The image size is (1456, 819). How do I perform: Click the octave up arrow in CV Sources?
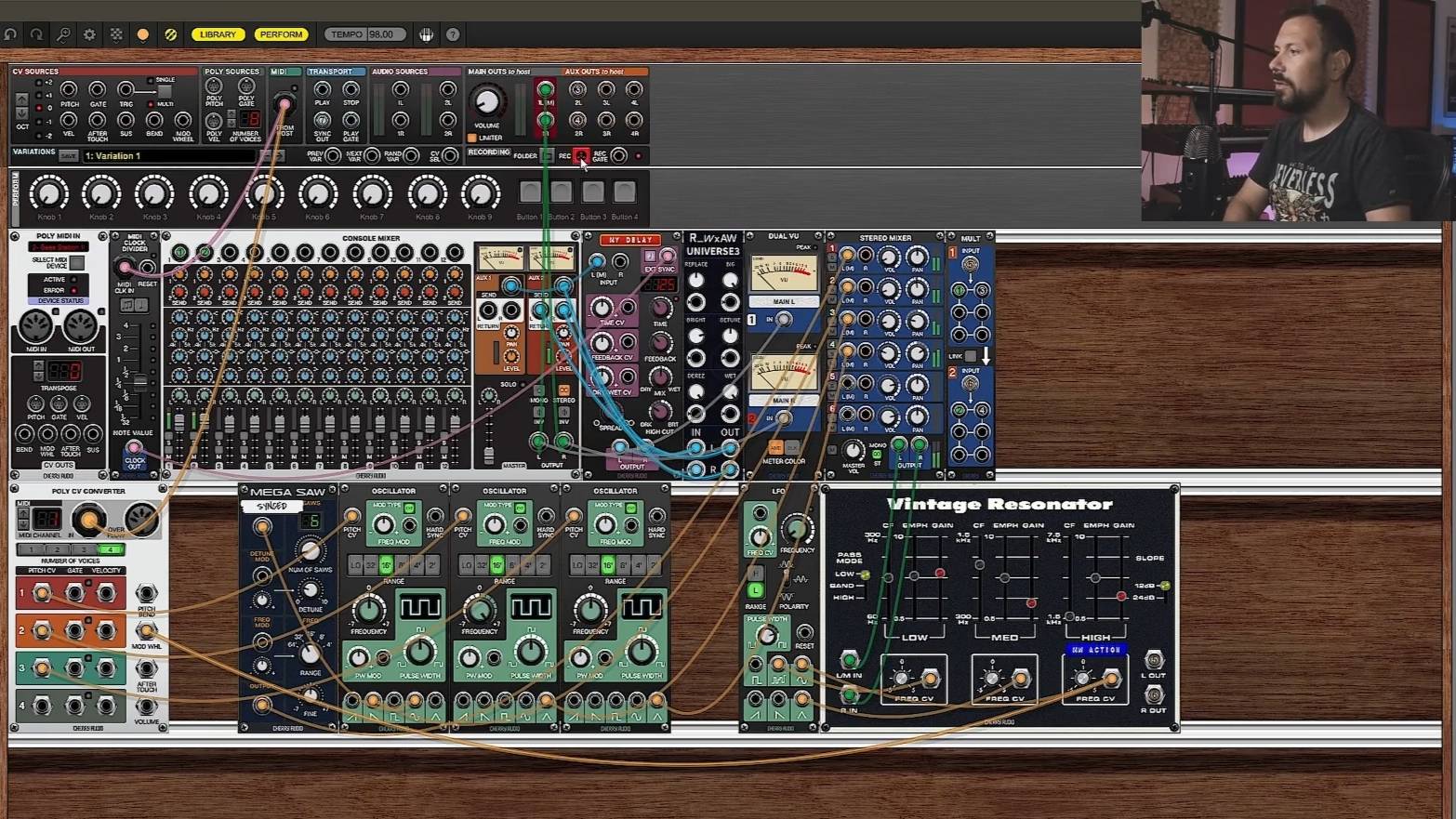22,98
